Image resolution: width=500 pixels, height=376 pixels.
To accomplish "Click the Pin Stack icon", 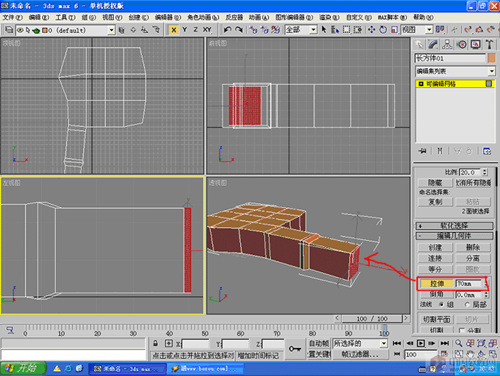I will point(423,151).
